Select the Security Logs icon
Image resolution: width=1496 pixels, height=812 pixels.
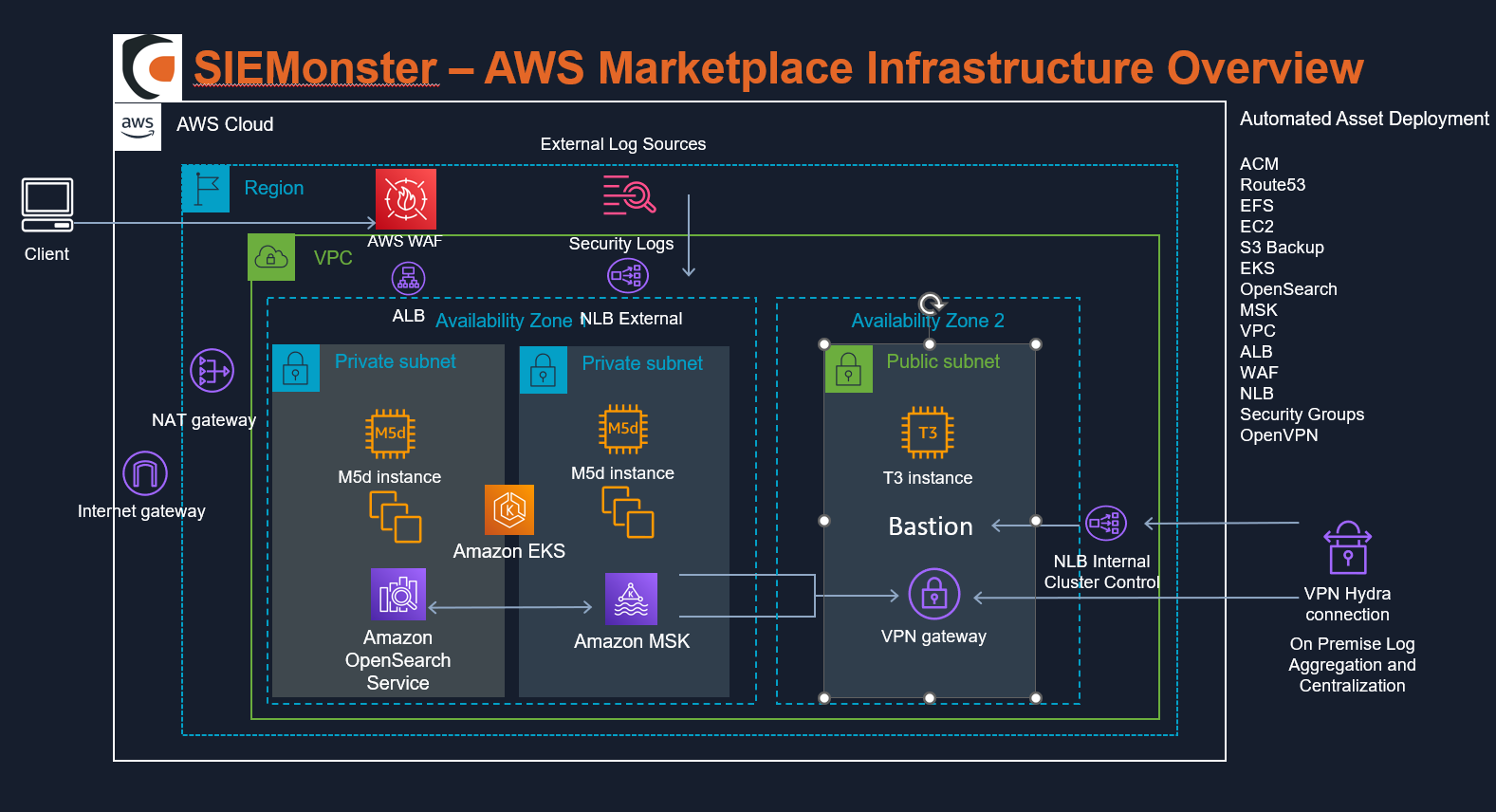(629, 195)
